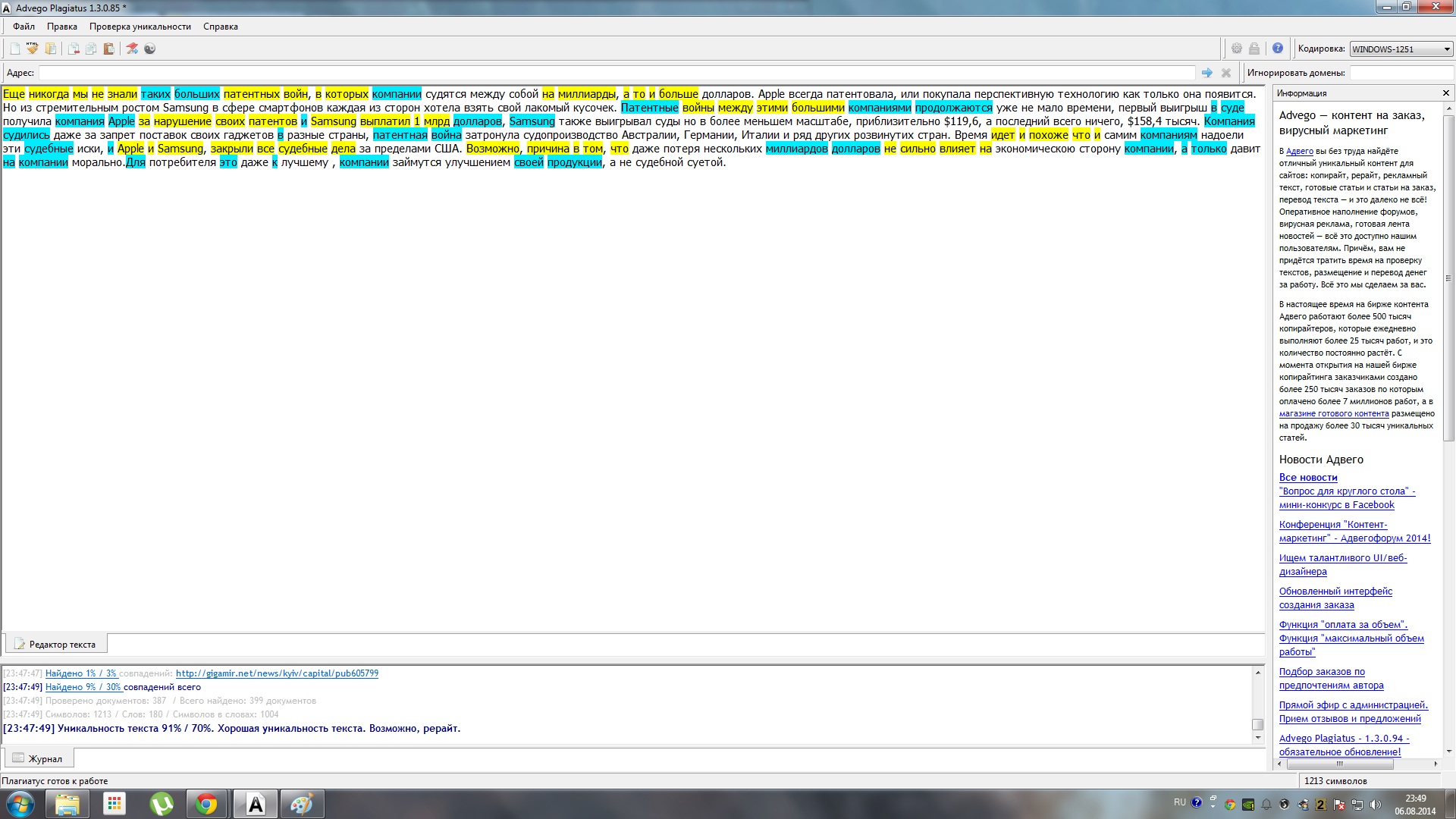Click the 'Найдено 9% / 30%' log link

83,687
